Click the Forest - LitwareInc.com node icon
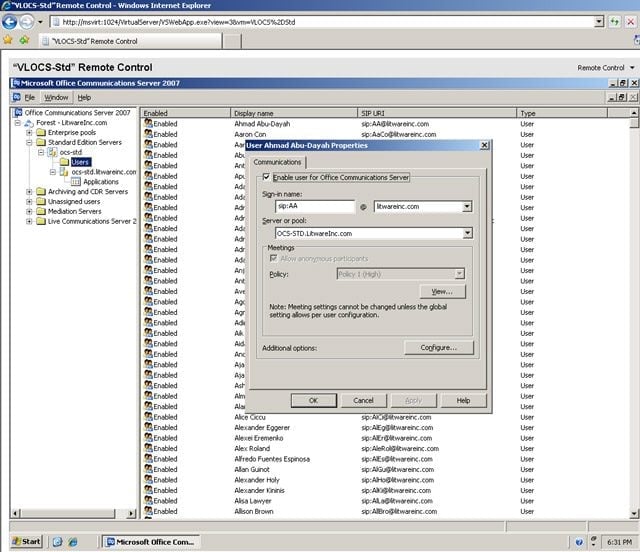The height and width of the screenshot is (552, 640). 29,123
